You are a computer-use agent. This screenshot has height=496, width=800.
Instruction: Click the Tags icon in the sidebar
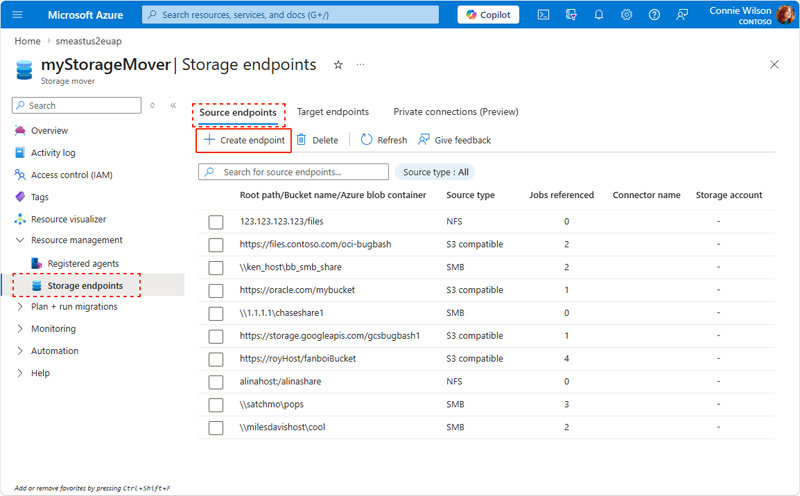point(20,196)
